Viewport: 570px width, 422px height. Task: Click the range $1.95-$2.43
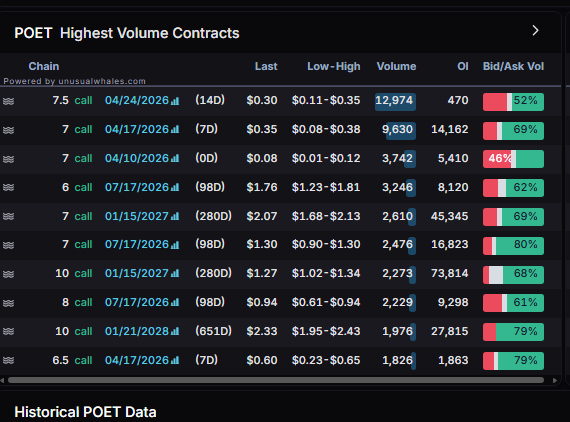(x=326, y=331)
